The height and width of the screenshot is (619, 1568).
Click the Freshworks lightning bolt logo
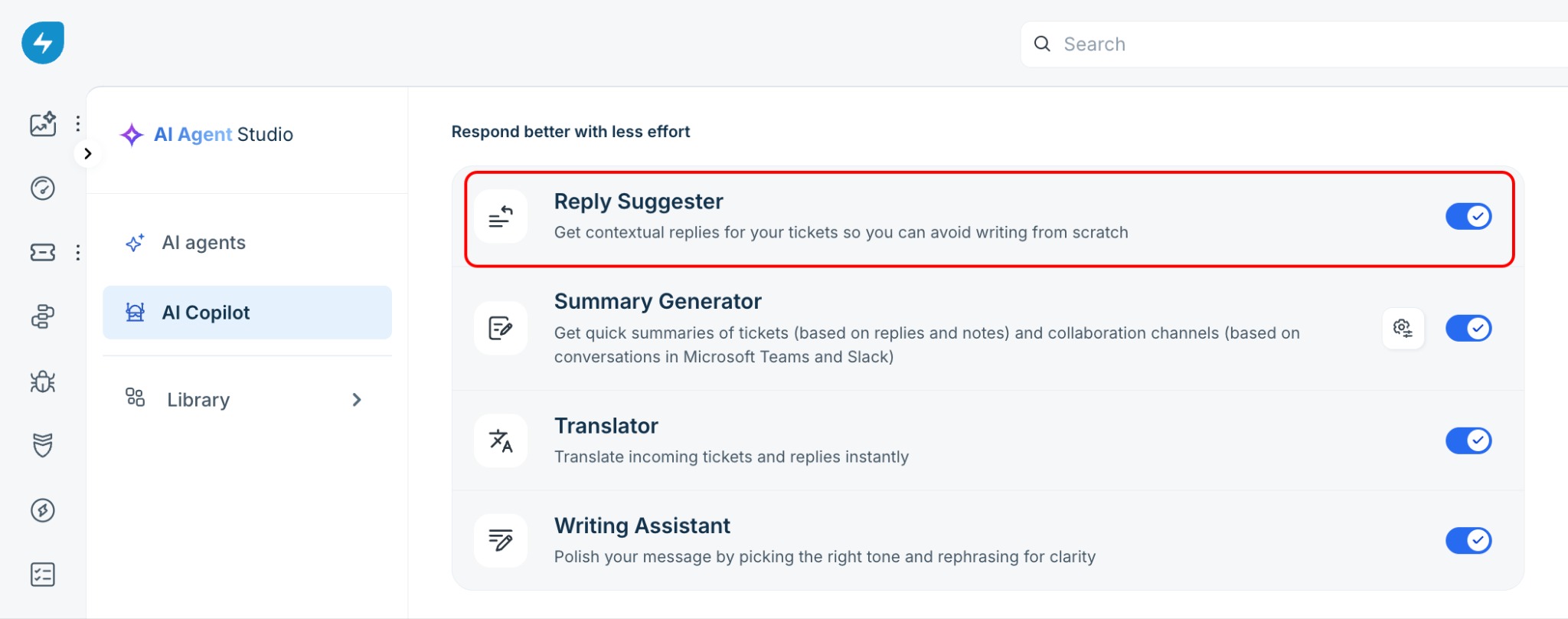pos(43,43)
